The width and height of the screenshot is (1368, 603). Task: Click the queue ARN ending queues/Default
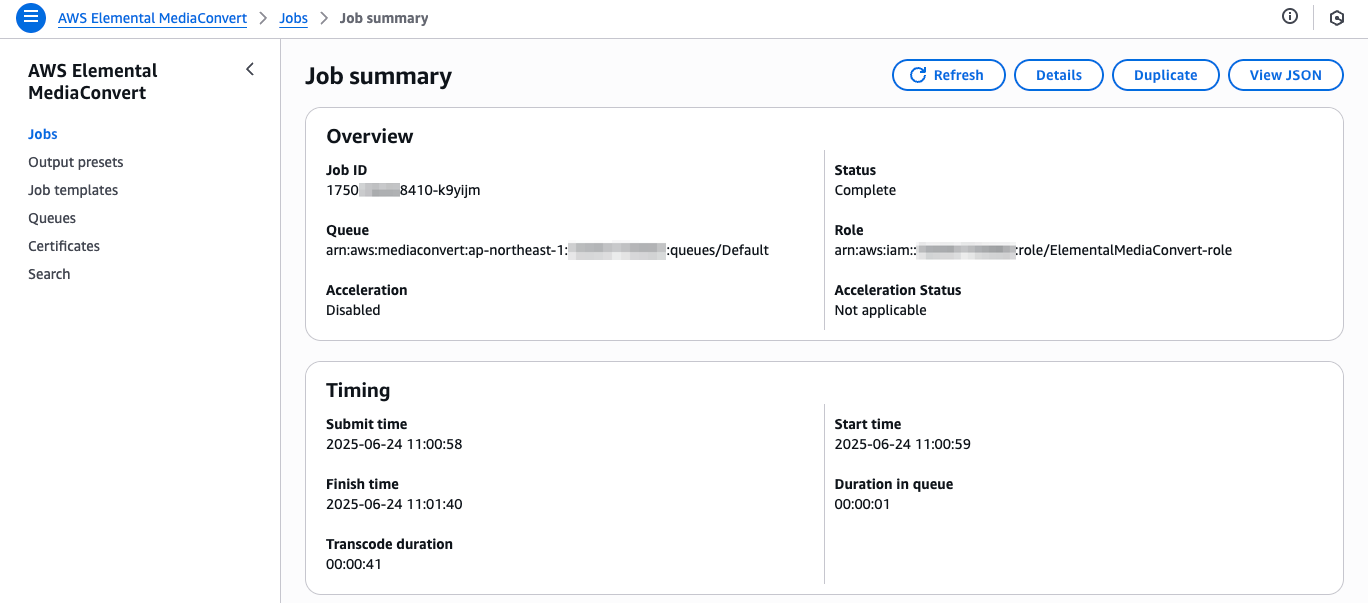point(547,250)
